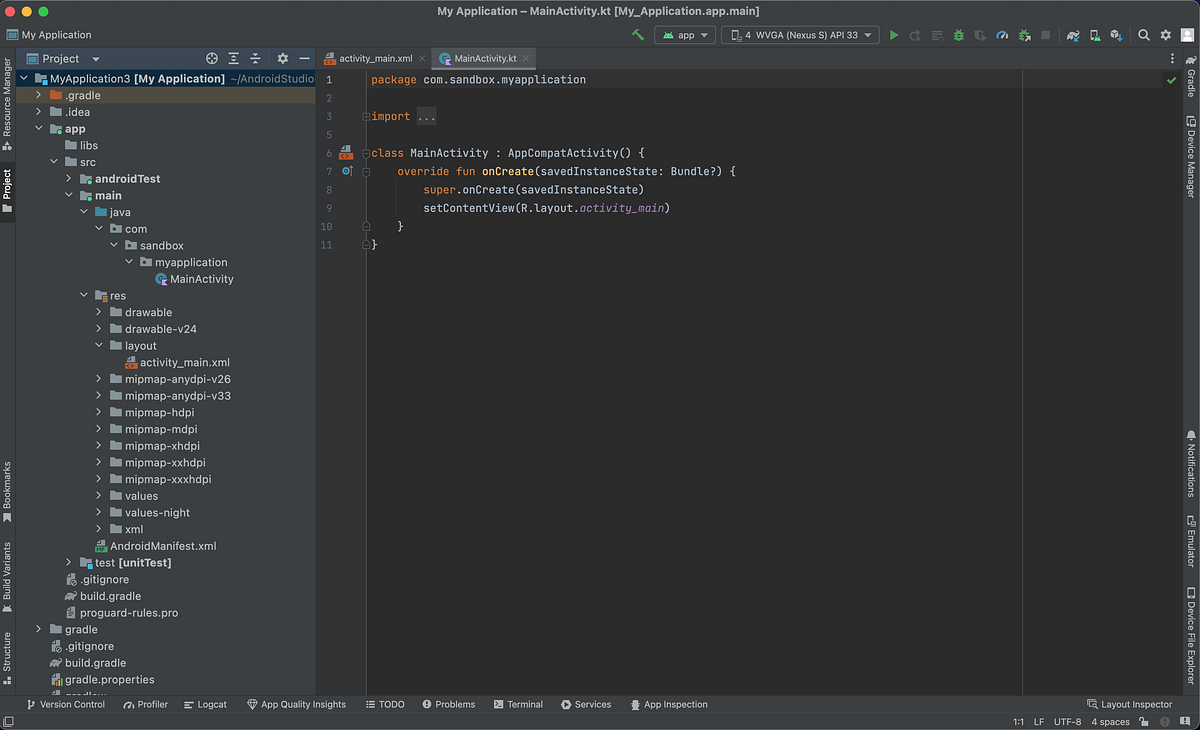Image resolution: width=1200 pixels, height=730 pixels.
Task: Sync project with Gradle files icon
Action: tap(1073, 35)
